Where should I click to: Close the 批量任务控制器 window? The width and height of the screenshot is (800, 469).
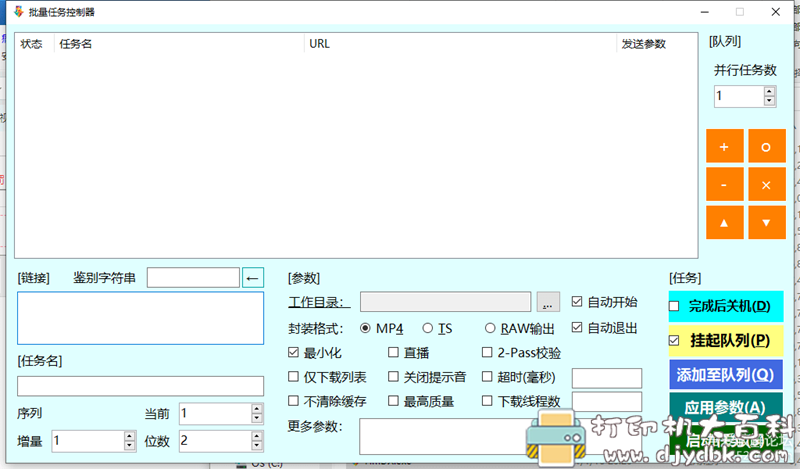tap(776, 12)
